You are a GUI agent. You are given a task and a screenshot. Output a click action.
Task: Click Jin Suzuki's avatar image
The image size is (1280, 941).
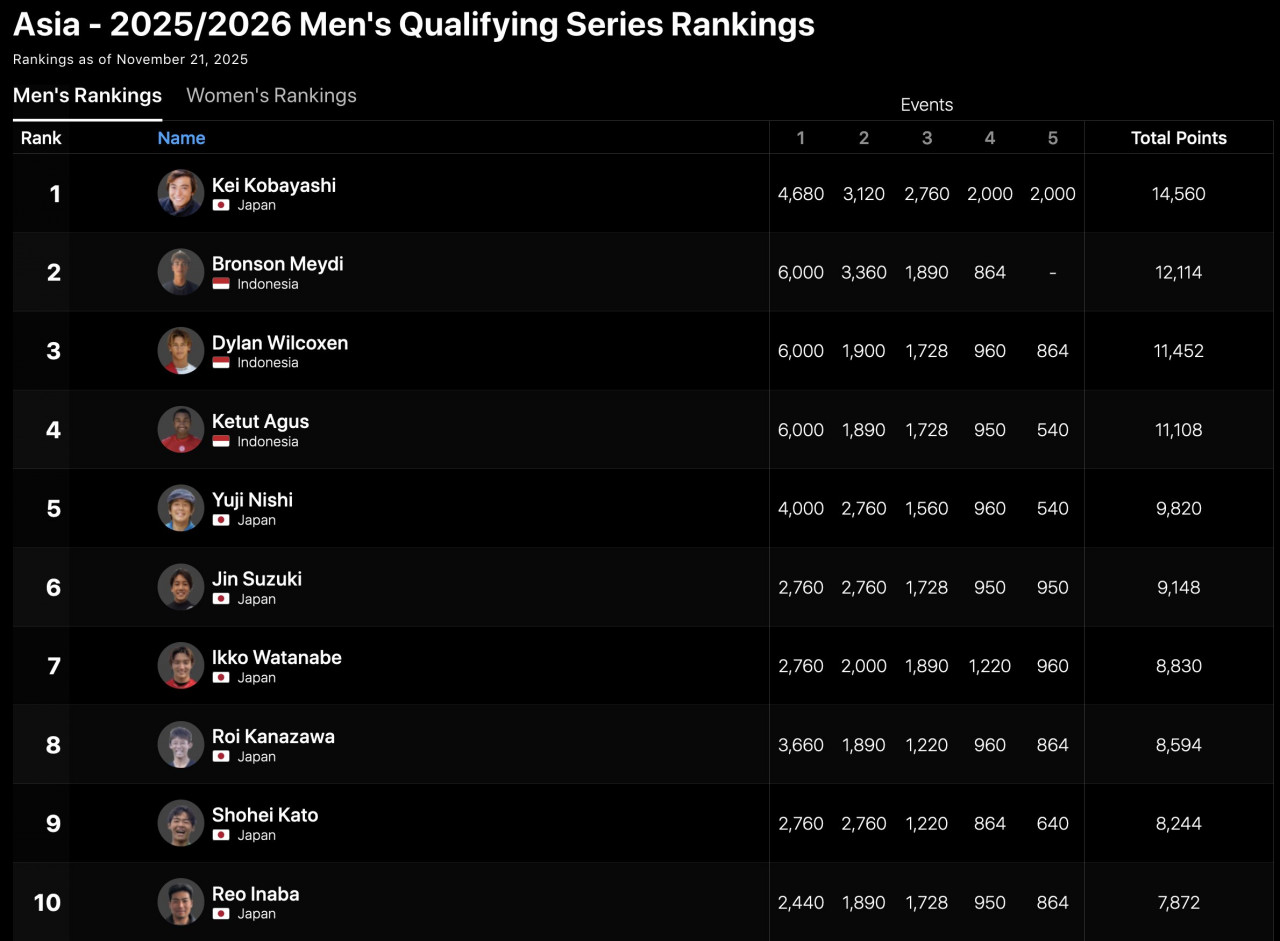181,587
